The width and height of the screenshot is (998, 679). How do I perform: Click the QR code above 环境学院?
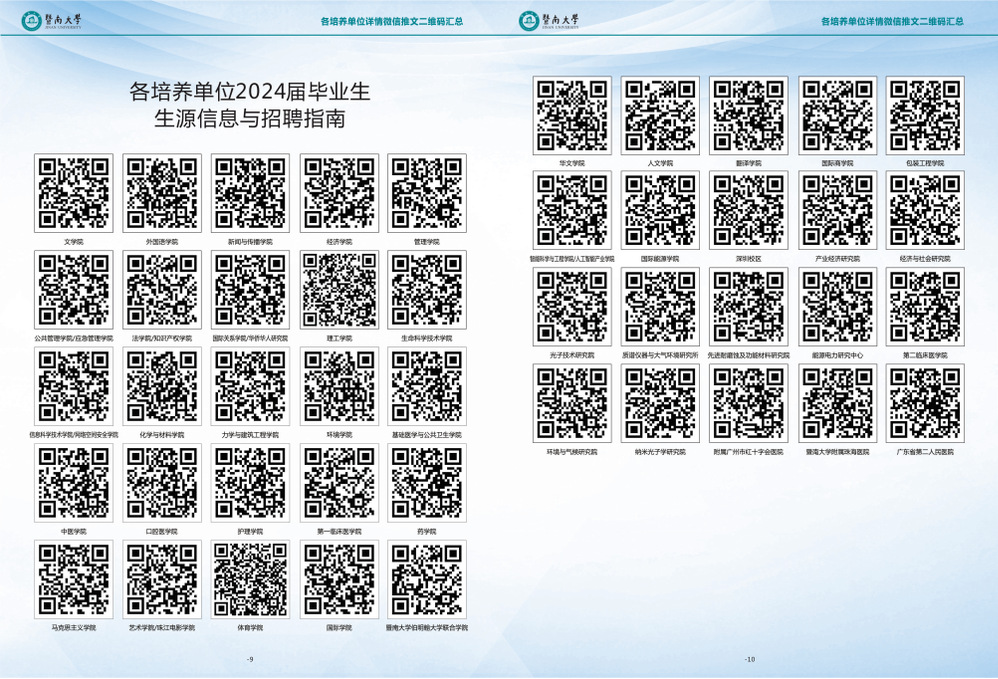pyautogui.click(x=339, y=386)
